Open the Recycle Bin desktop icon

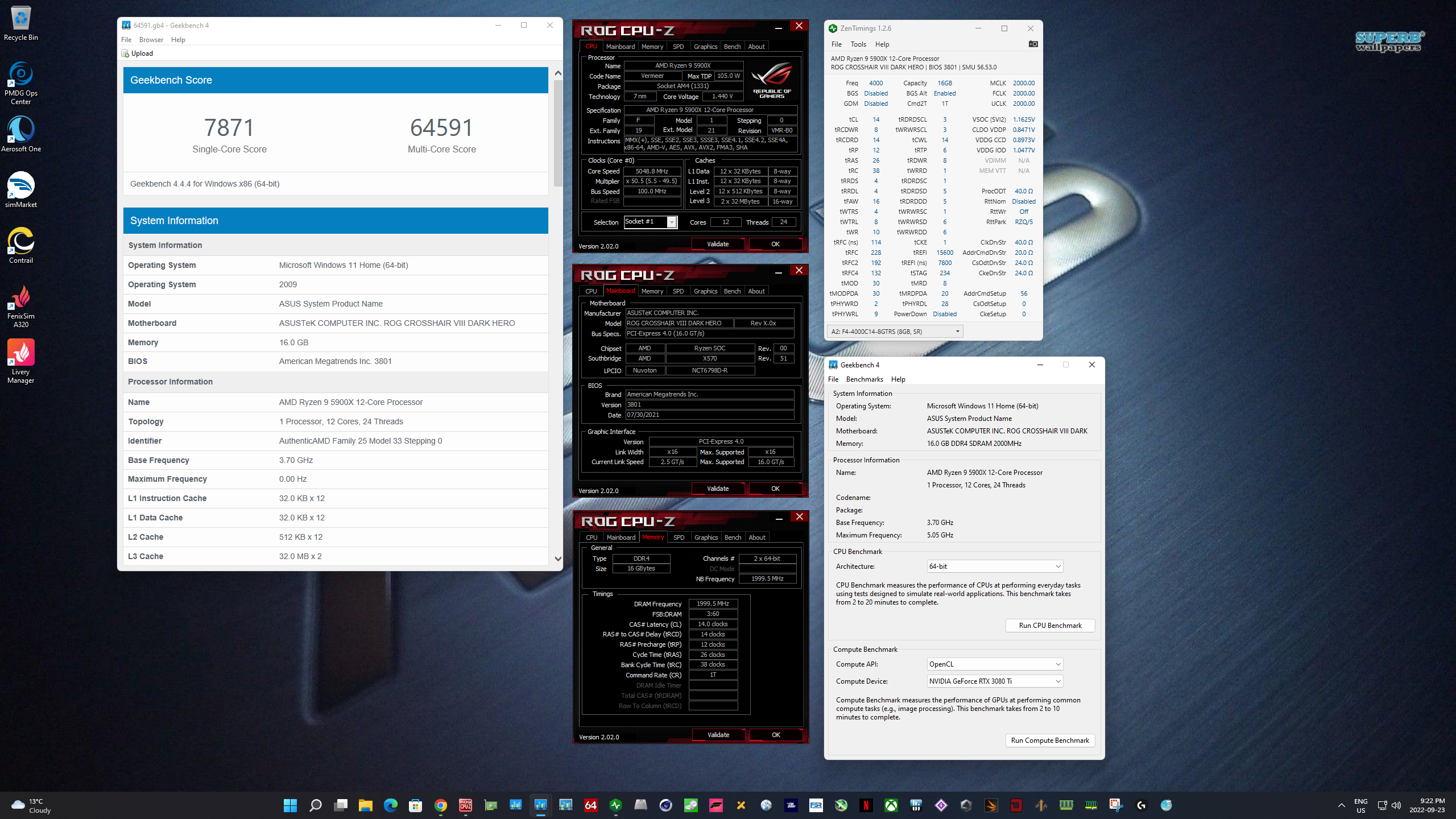pyautogui.click(x=21, y=23)
